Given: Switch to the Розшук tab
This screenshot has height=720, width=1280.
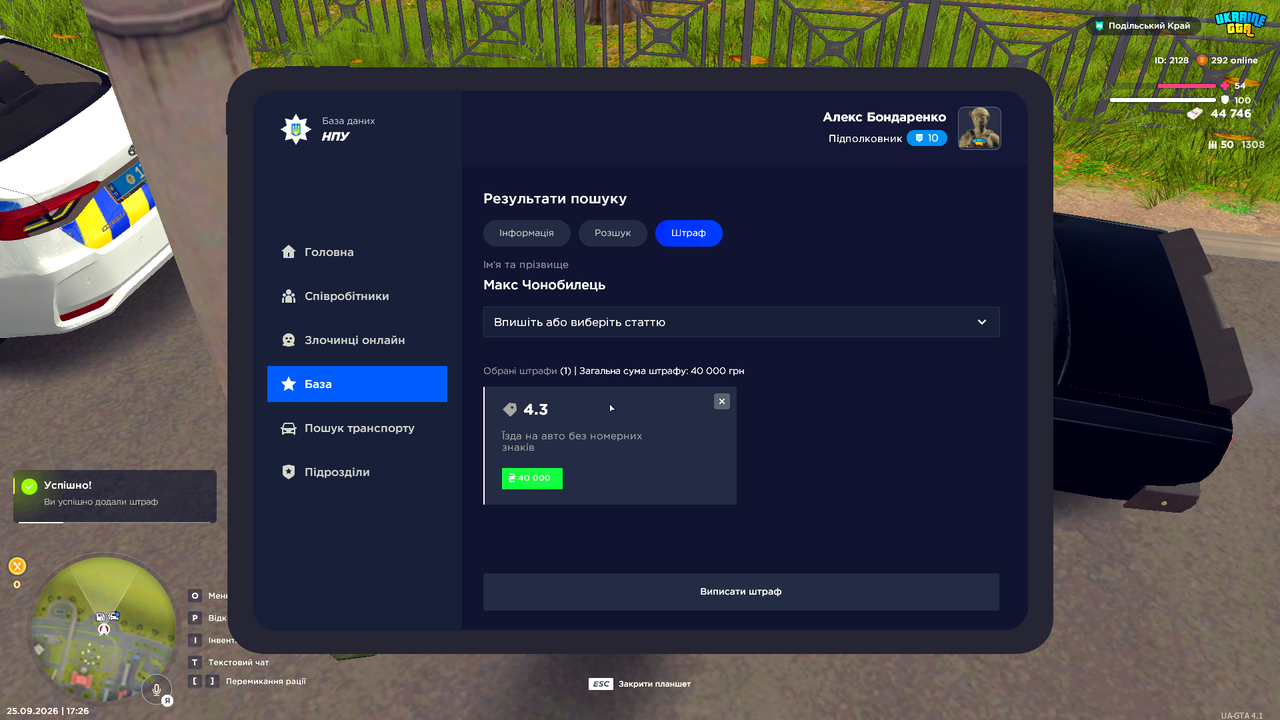Looking at the screenshot, I should pos(613,233).
